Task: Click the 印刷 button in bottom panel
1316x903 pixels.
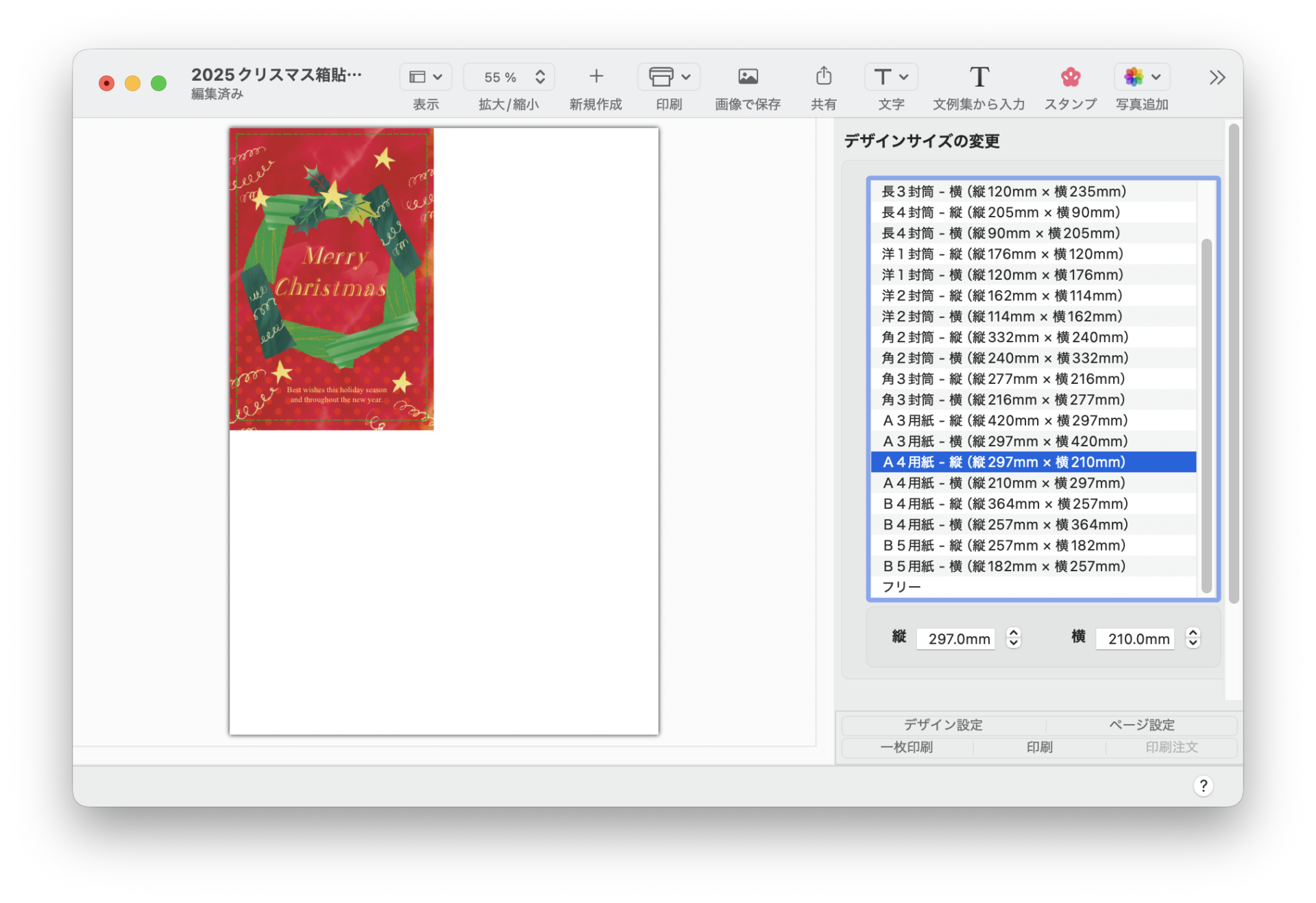Action: click(1039, 747)
